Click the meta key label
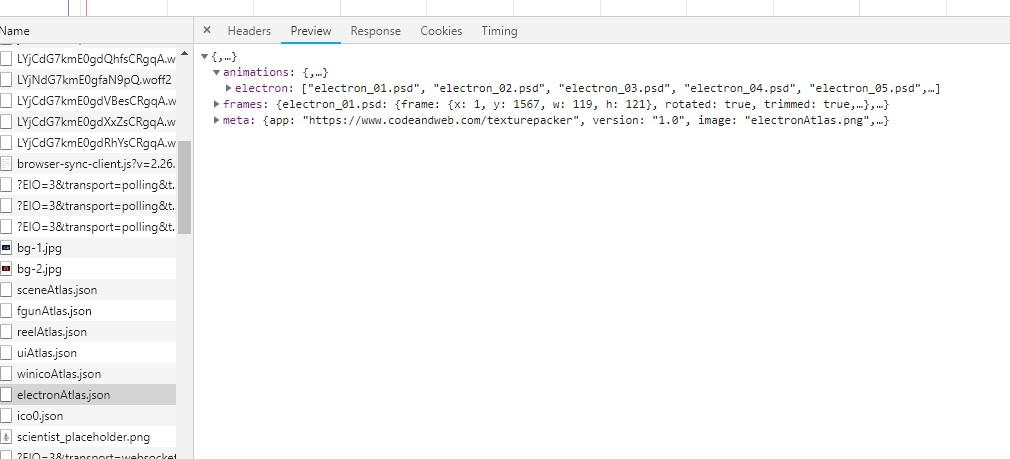This screenshot has height=459, width=1010. coord(236,120)
